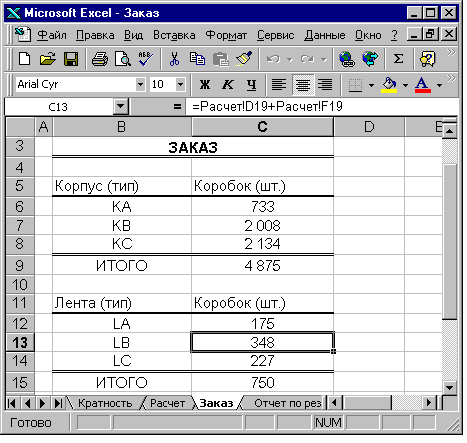
Task: Toggle underline formatting (Ч button)
Action: pos(251,85)
